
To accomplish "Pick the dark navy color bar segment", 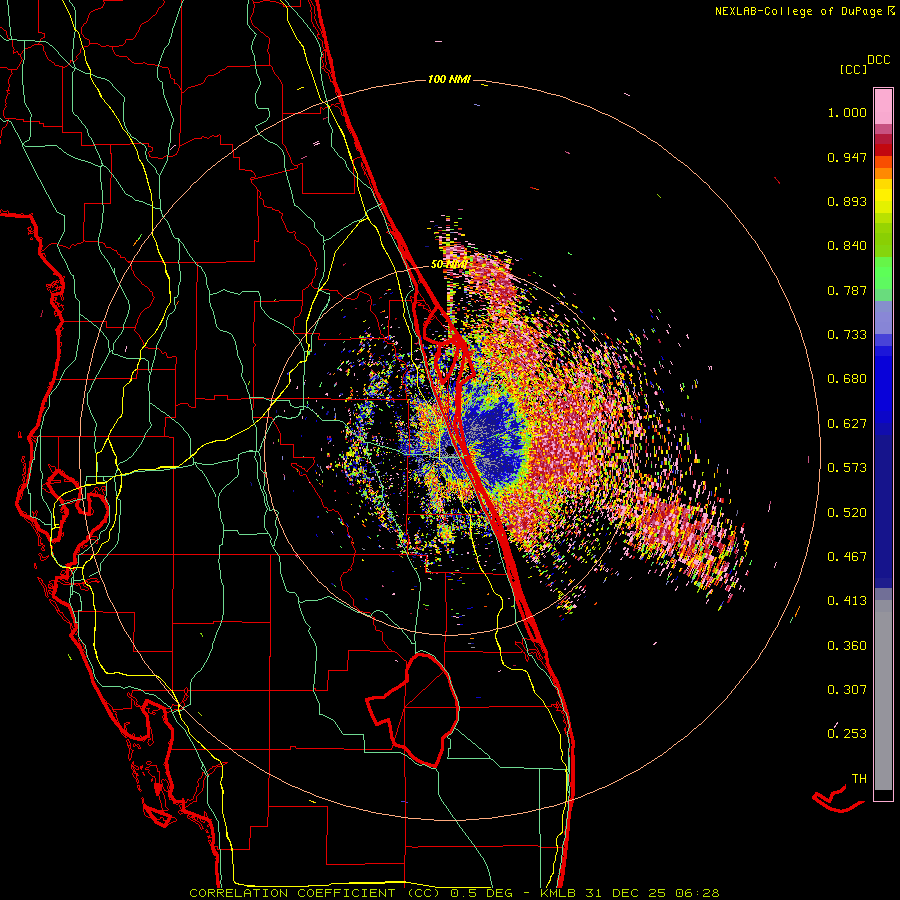I will point(883,511).
